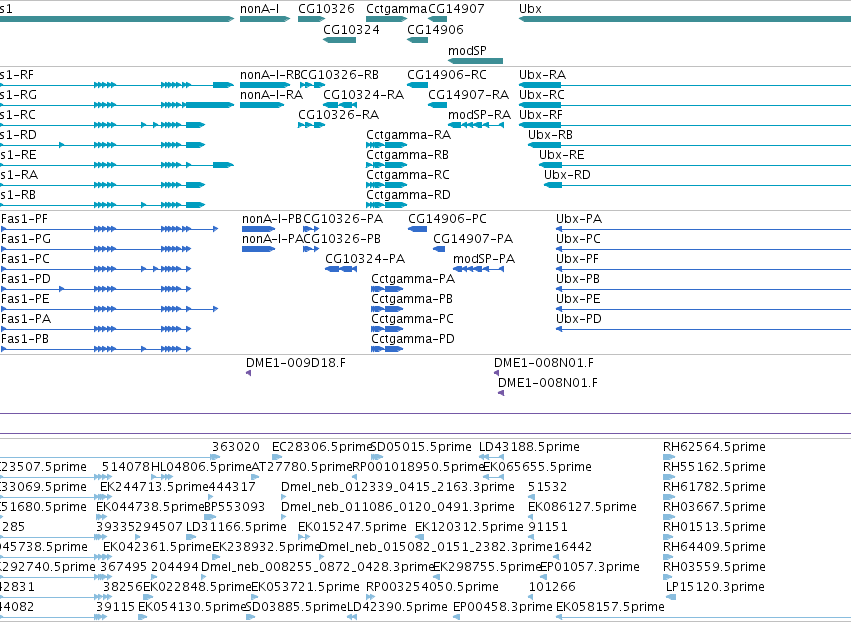Select the Fas1-PE protein label
Screen dimensions: 851x622
coord(25,299)
